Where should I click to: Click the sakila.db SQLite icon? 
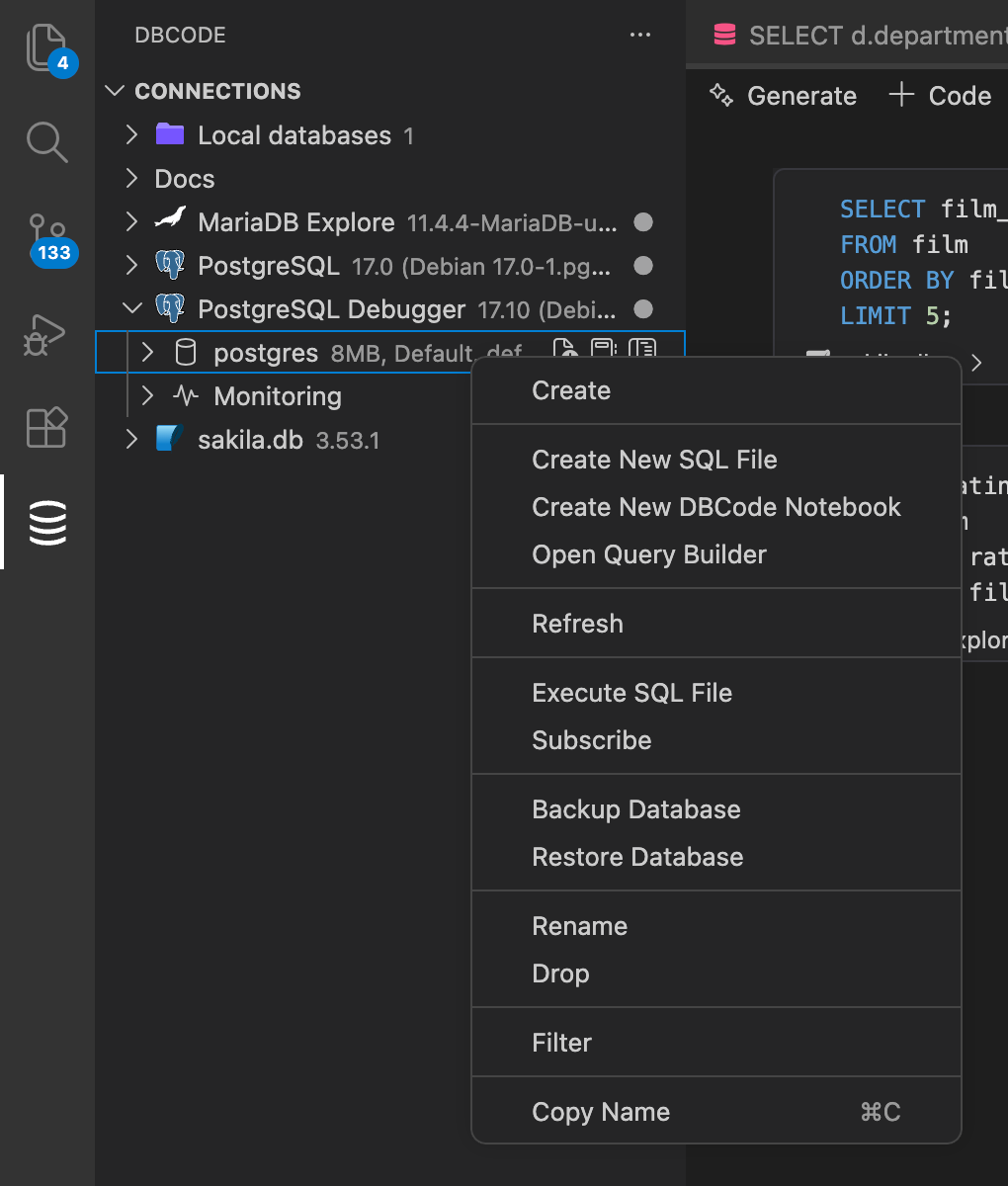tap(171, 439)
